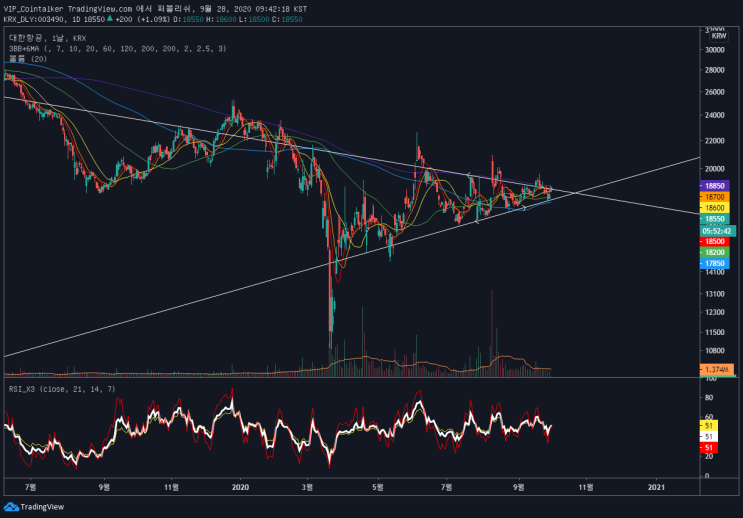
Task: Click the white 51 RSI value tag
Action: (x=709, y=436)
